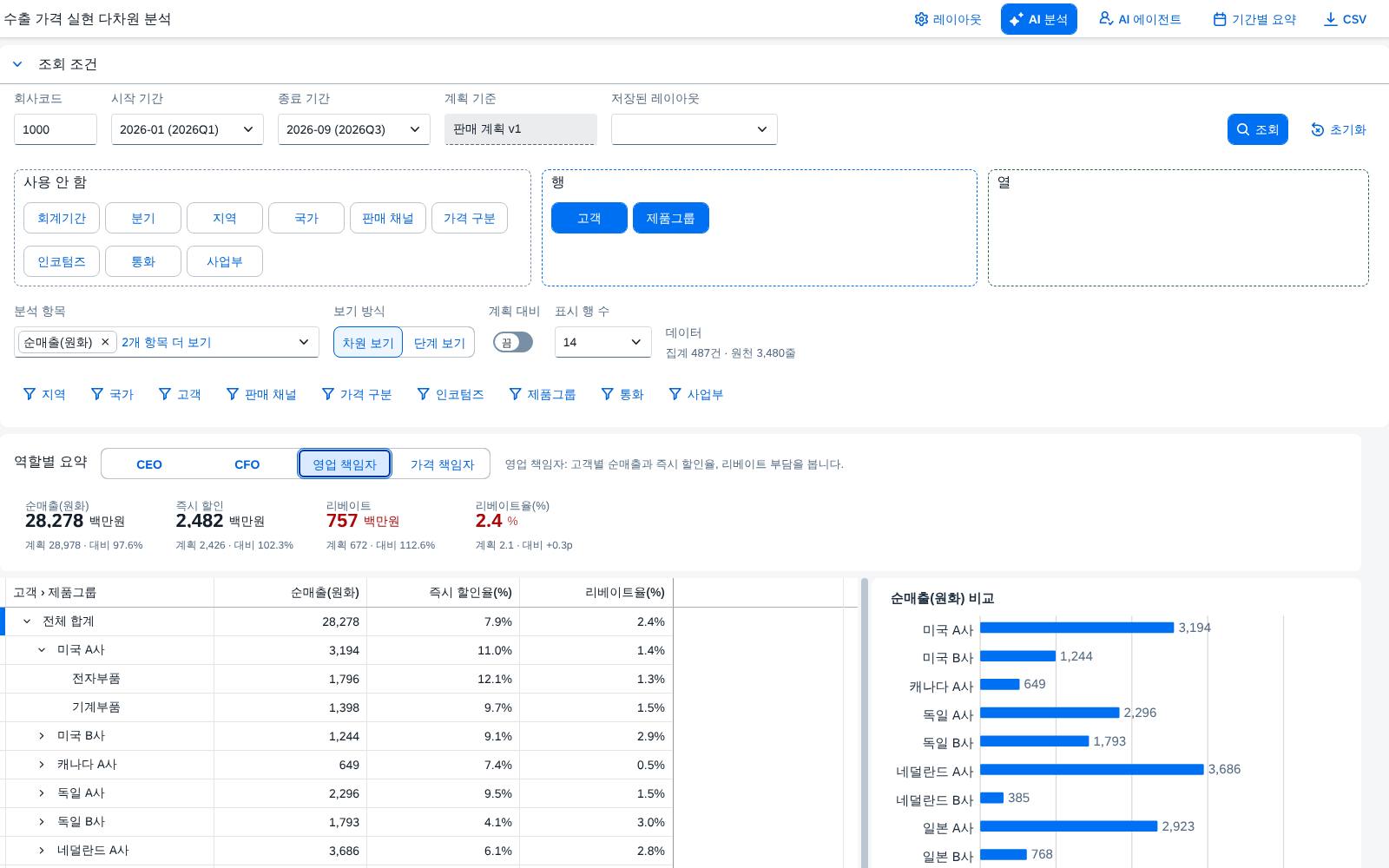Select the CFO role tab
This screenshot has width=1389, height=868.
point(247,464)
